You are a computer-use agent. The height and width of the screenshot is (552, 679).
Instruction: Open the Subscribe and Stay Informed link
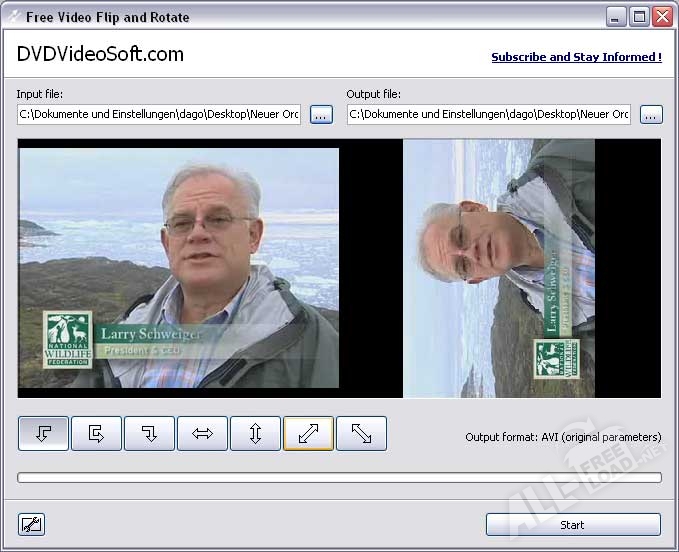click(x=576, y=57)
